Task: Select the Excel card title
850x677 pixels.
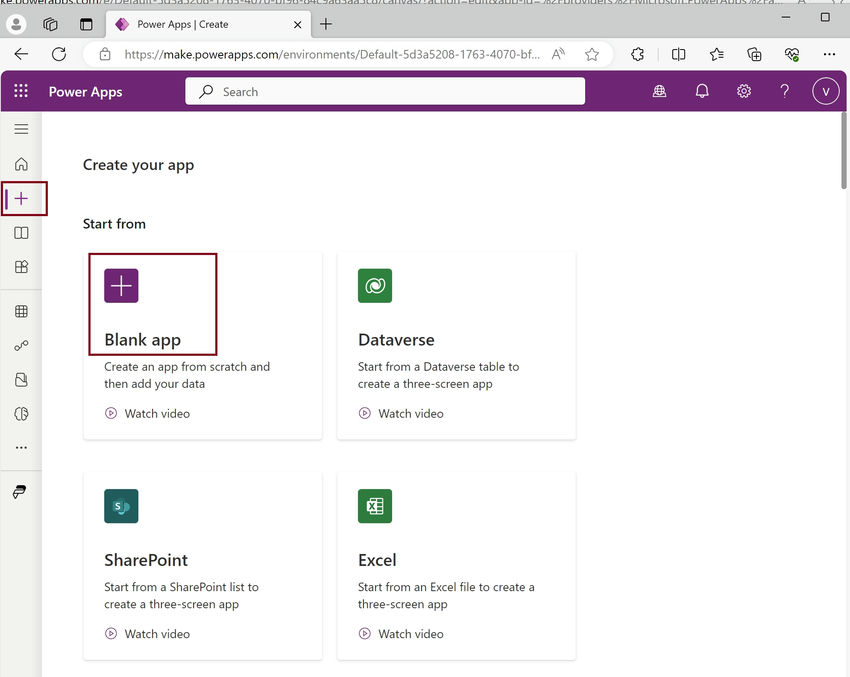Action: coord(377,560)
